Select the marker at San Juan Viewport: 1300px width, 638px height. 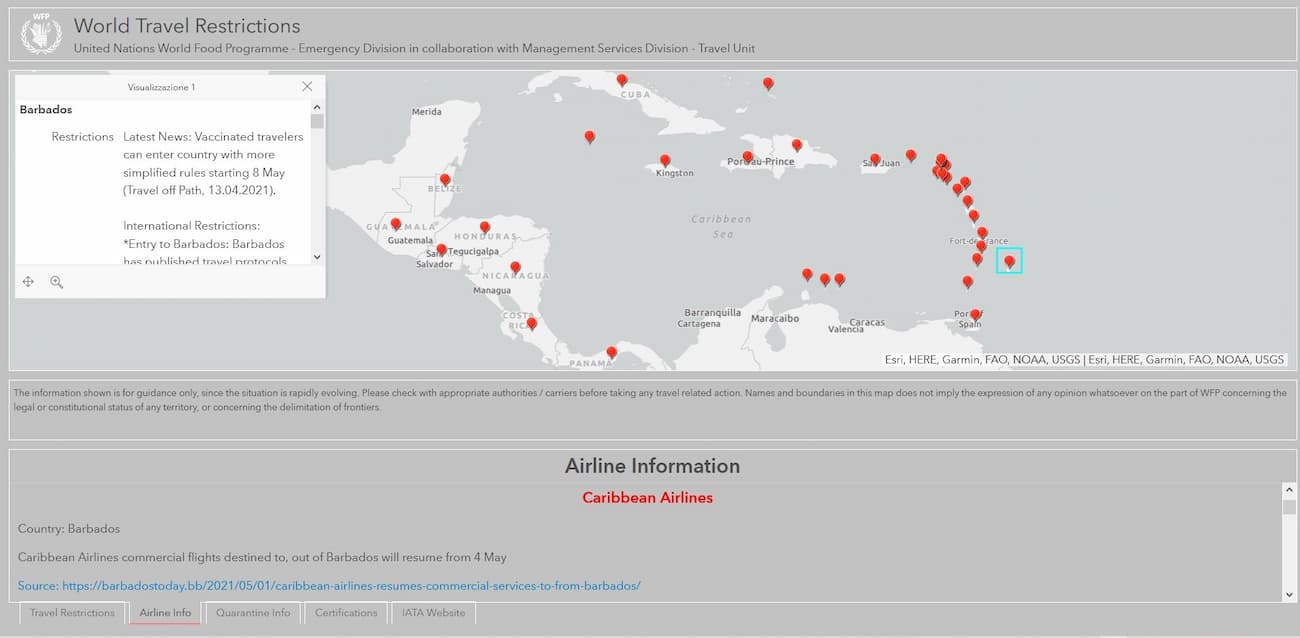click(875, 159)
